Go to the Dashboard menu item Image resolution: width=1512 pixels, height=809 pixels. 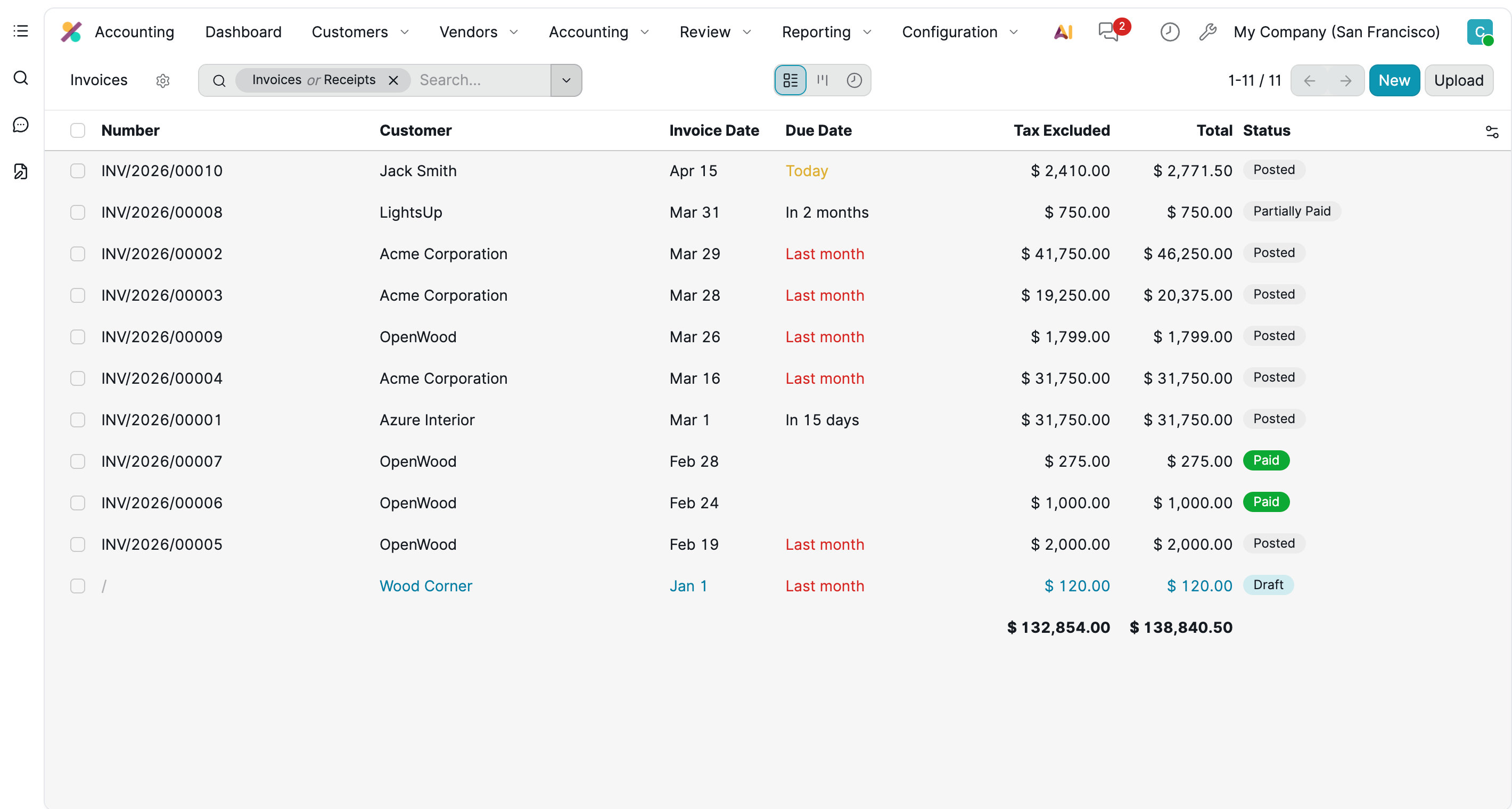(243, 32)
